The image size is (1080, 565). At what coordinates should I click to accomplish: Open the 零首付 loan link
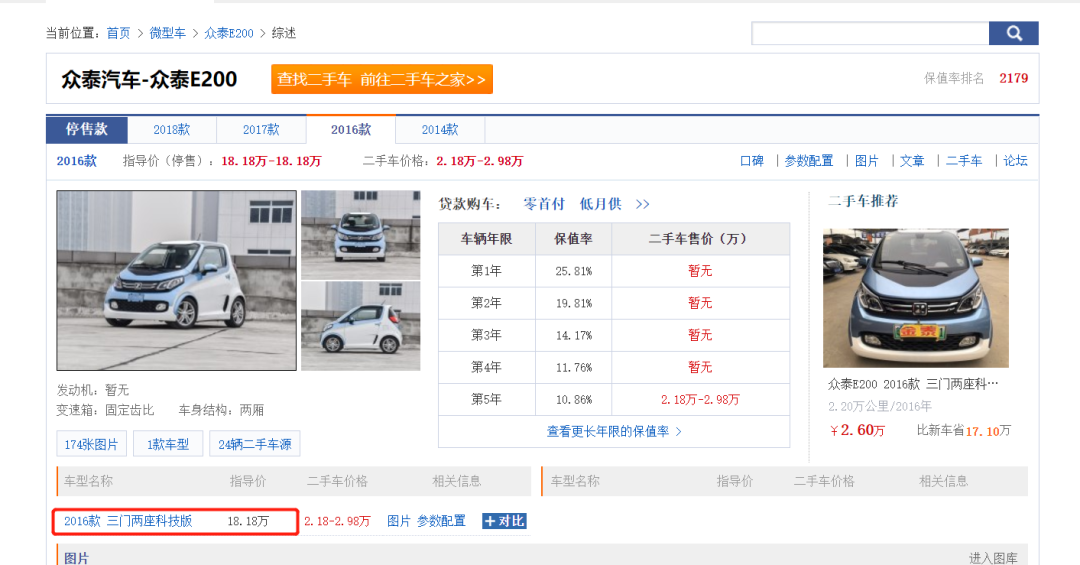(x=543, y=204)
